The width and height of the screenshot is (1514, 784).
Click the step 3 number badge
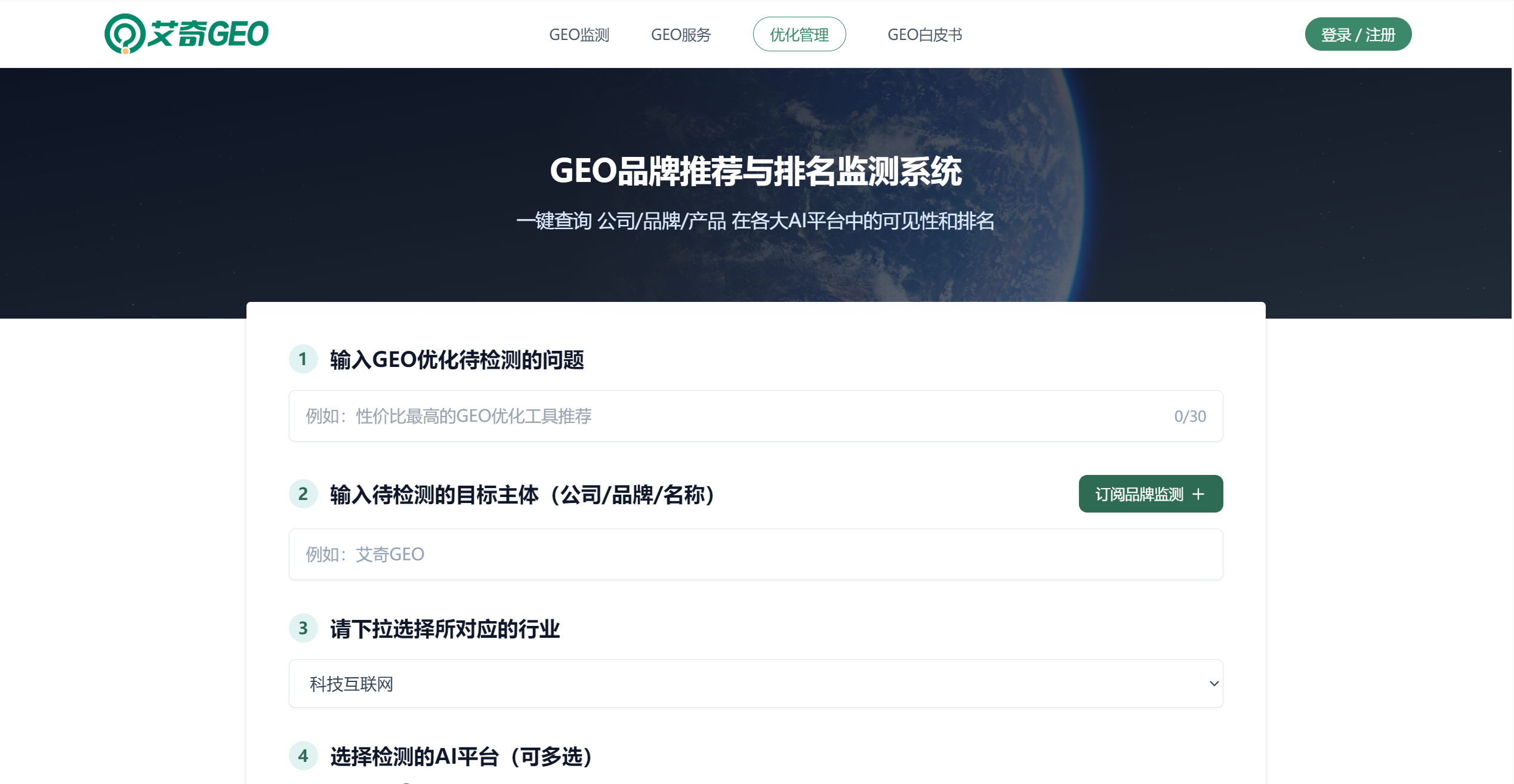pyautogui.click(x=303, y=628)
